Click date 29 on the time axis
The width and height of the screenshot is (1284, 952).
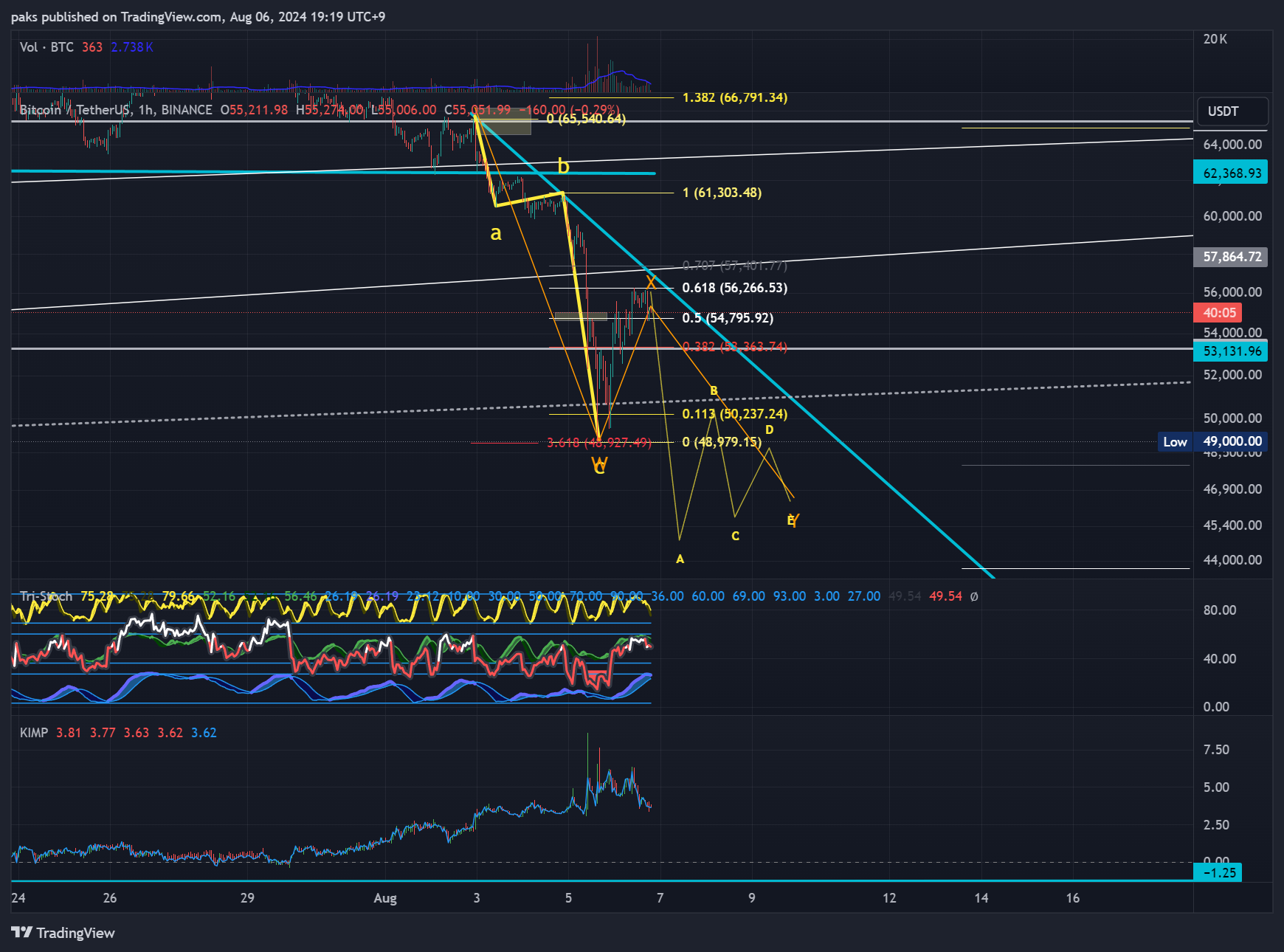247,898
